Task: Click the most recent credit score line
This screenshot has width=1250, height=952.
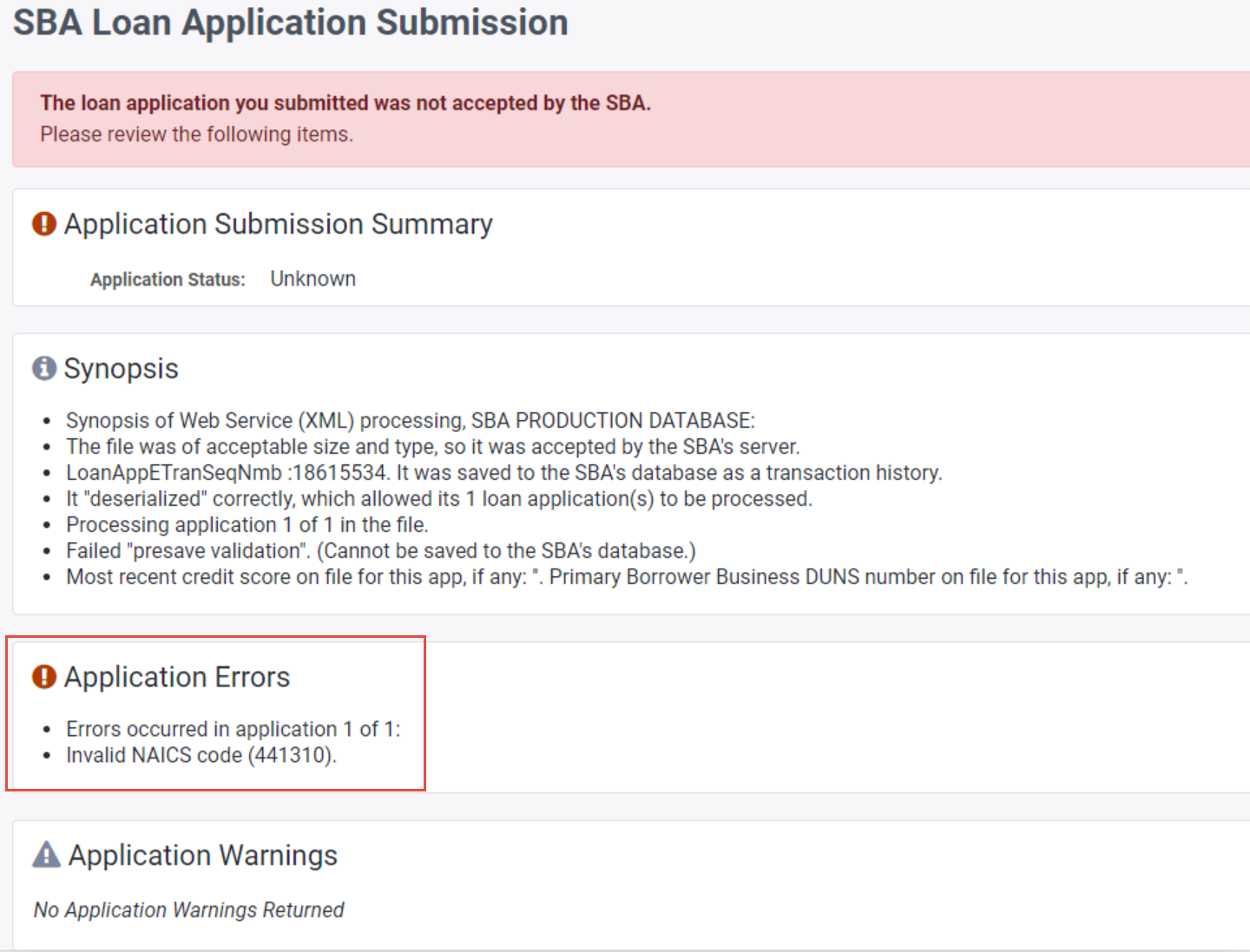Action: [626, 577]
